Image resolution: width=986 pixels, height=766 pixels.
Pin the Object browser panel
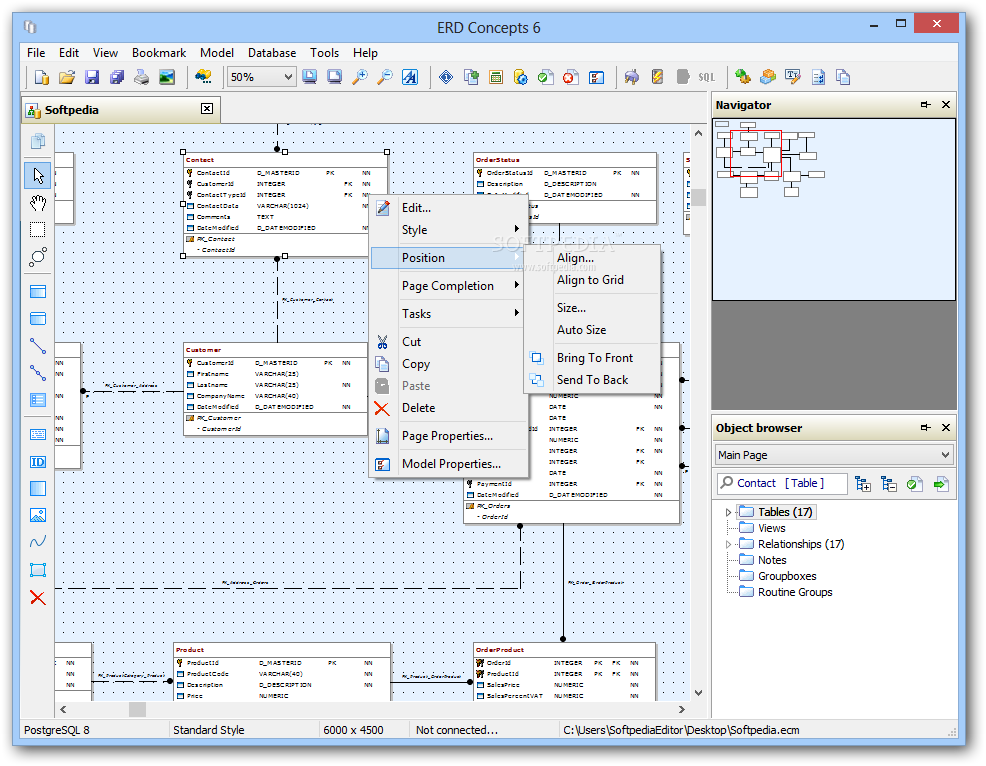926,428
